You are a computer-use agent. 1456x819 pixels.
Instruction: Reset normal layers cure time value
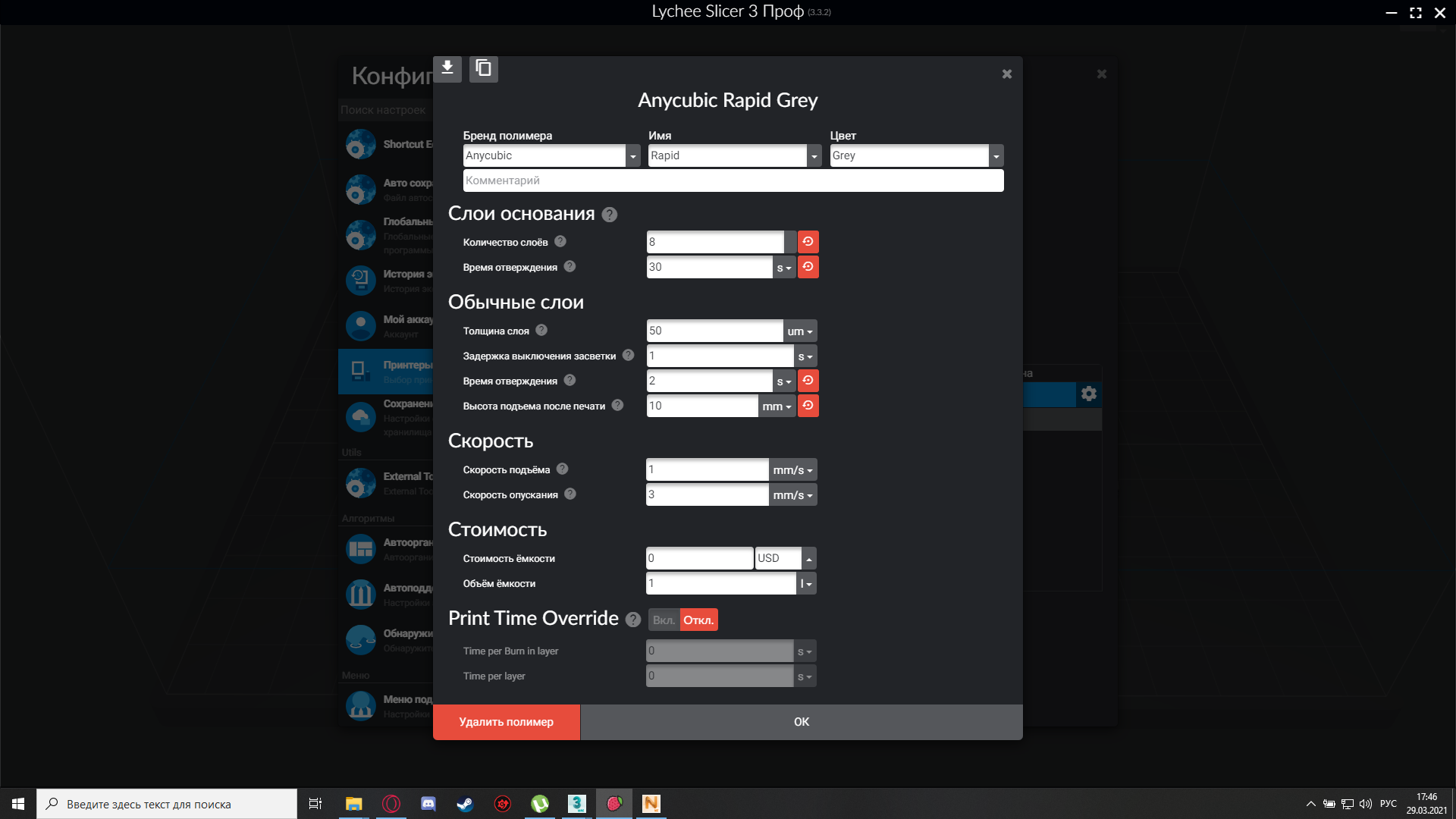808,381
